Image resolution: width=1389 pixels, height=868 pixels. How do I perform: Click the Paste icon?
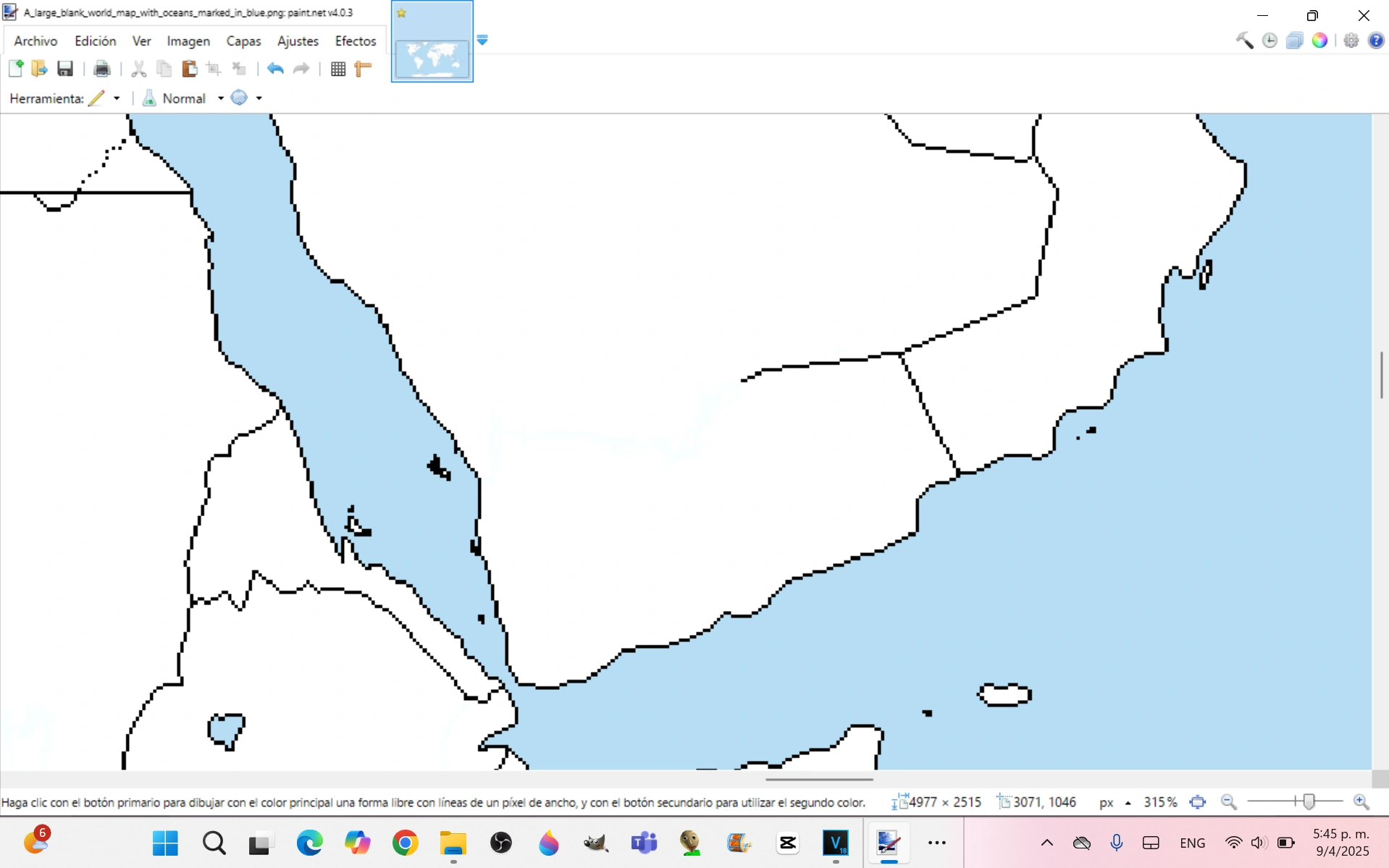pyautogui.click(x=189, y=69)
